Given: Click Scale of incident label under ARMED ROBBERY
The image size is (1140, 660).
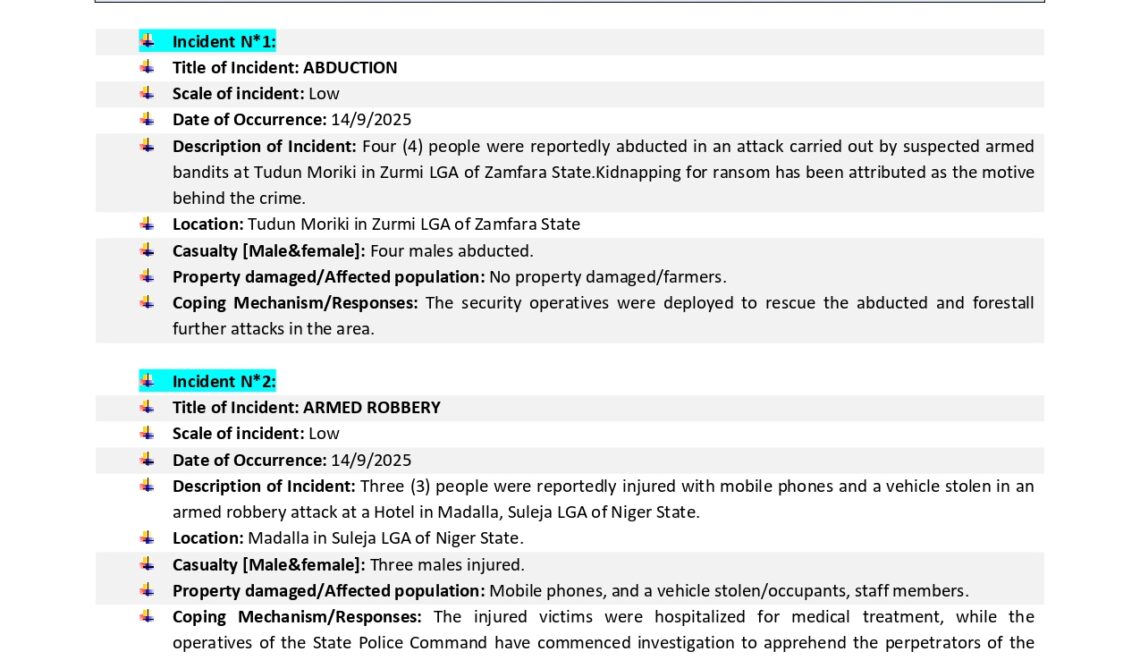Looking at the screenshot, I should [238, 434].
